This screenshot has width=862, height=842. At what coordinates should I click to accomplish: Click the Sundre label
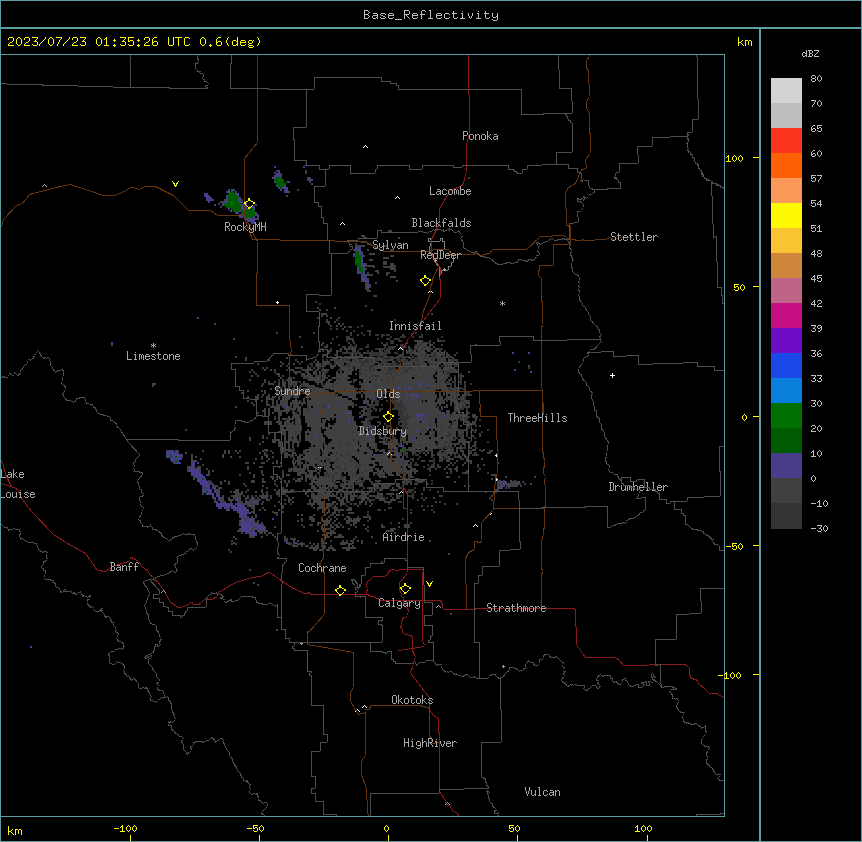pyautogui.click(x=292, y=391)
